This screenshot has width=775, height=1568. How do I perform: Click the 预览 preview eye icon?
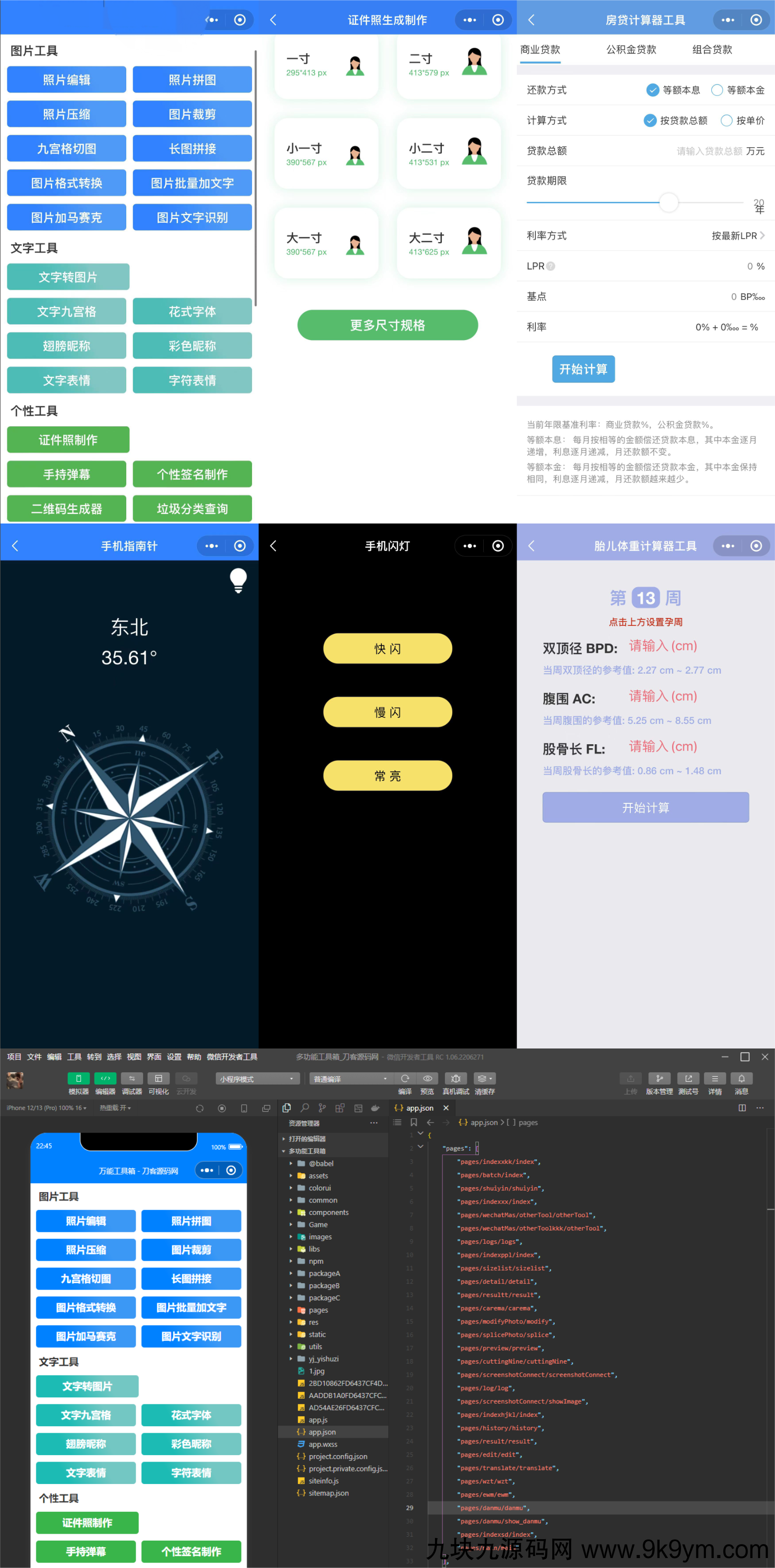click(428, 1078)
